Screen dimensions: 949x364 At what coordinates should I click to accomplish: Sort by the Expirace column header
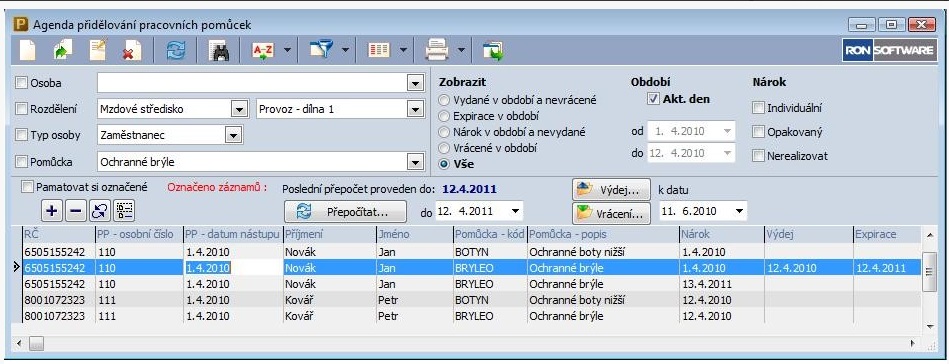[887, 234]
